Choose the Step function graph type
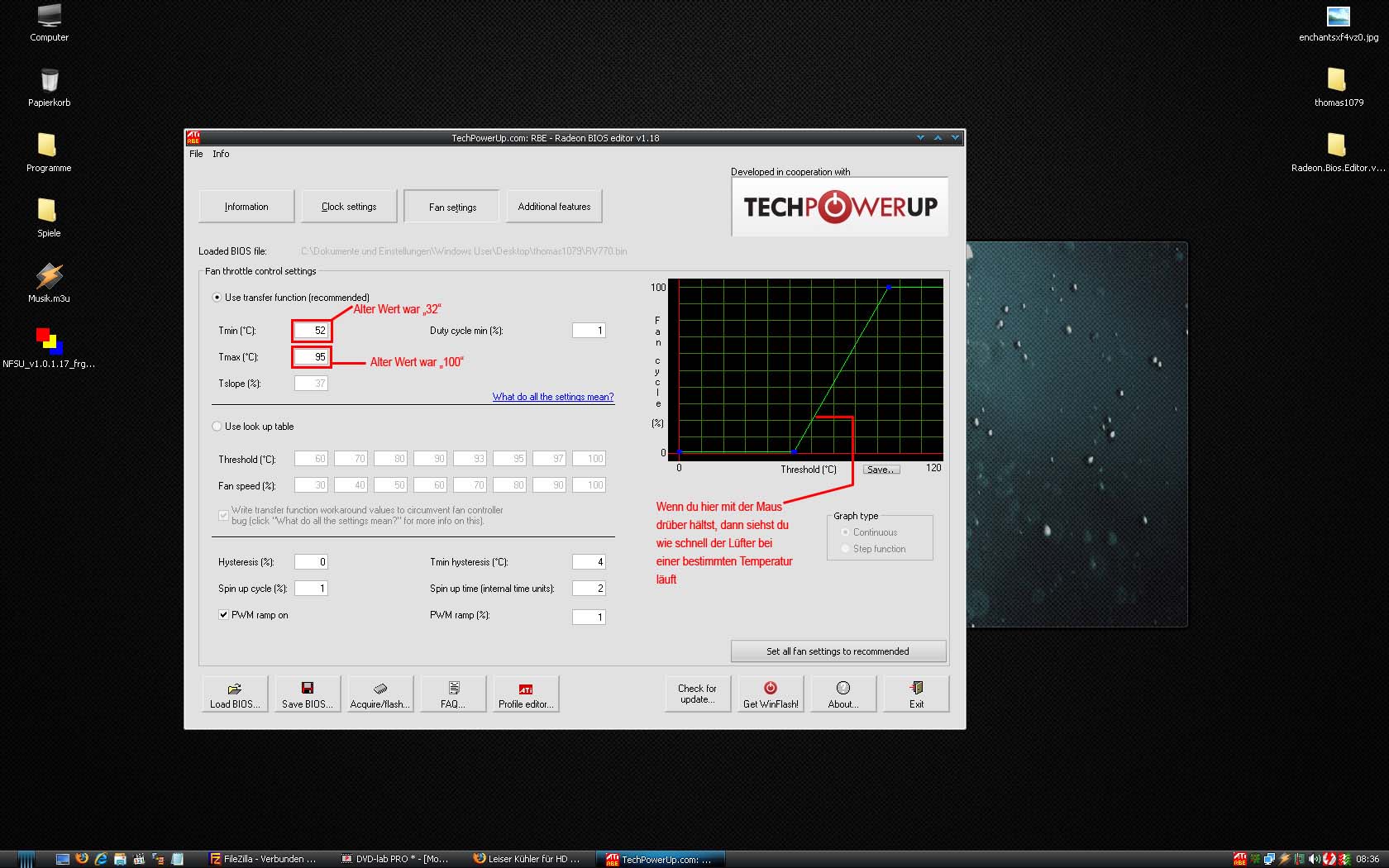Image resolution: width=1389 pixels, height=868 pixels. tap(845, 549)
